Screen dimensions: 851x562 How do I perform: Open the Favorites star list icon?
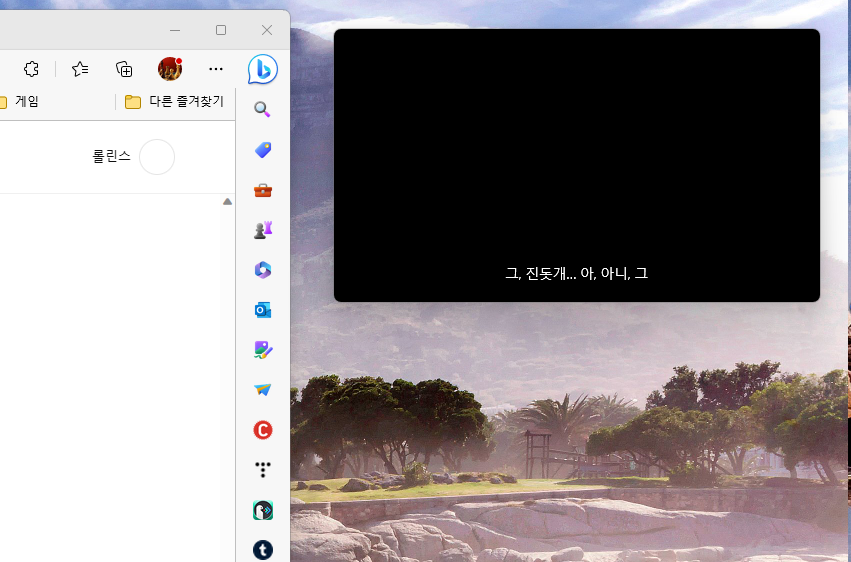[x=80, y=69]
